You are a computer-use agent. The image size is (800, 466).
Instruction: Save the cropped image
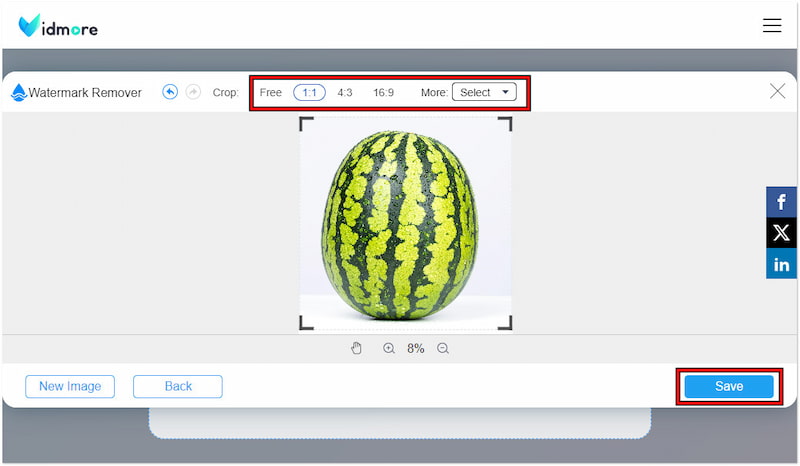coord(728,386)
